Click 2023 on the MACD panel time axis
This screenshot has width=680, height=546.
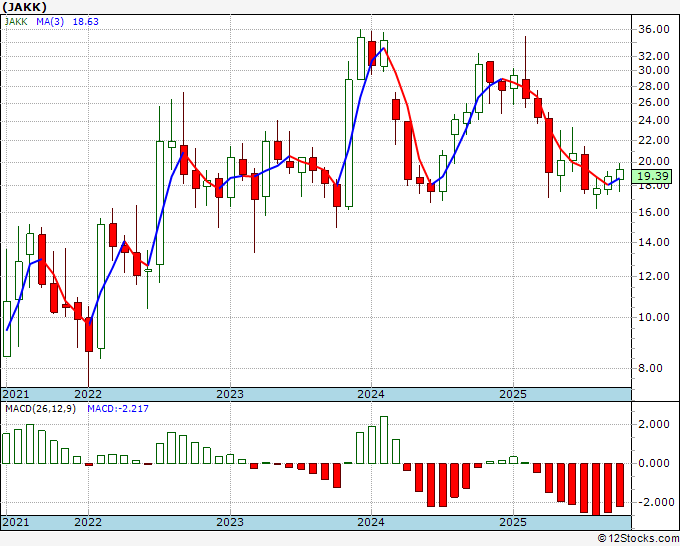[230, 522]
